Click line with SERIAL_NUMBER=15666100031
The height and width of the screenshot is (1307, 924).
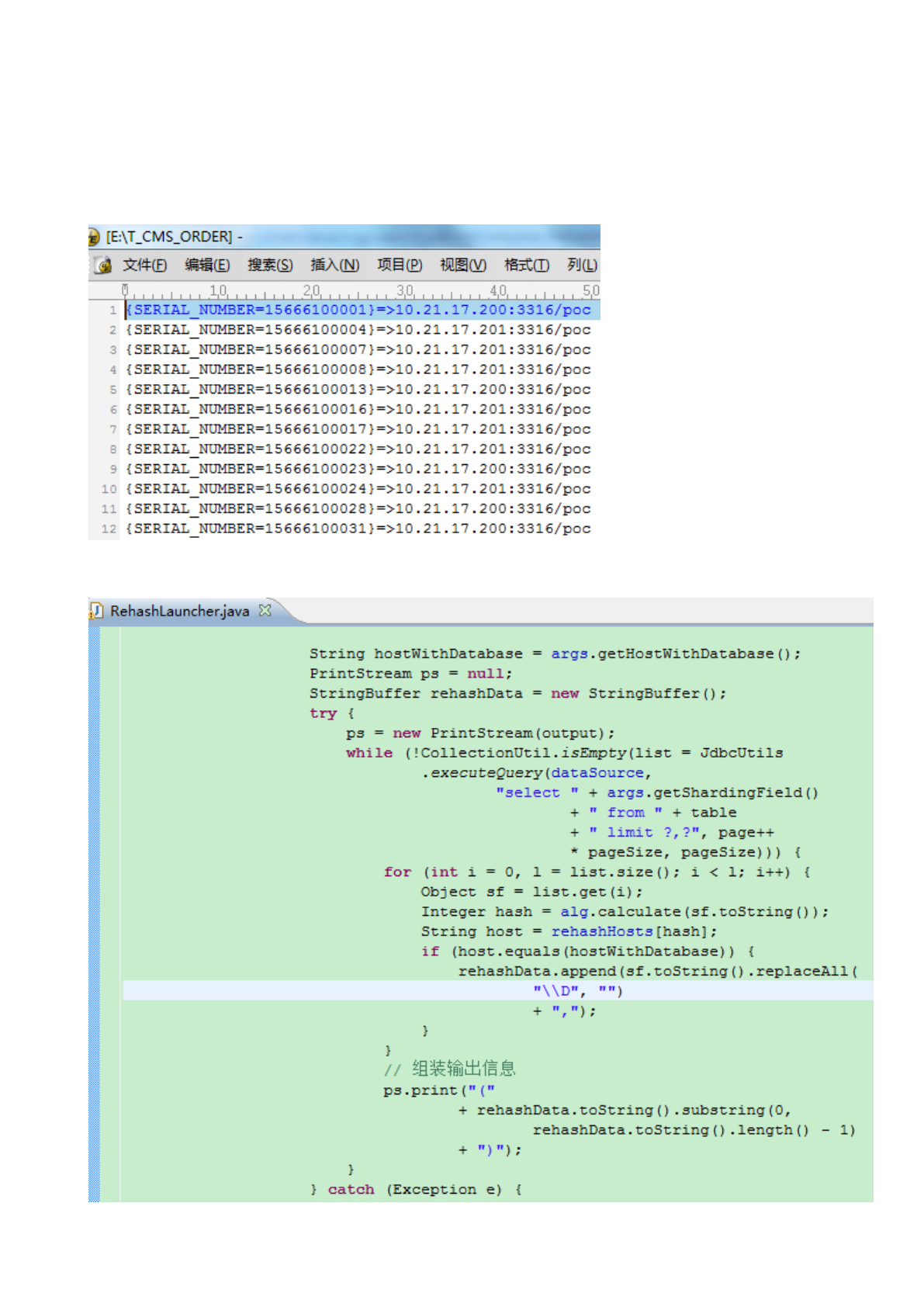pos(358,529)
